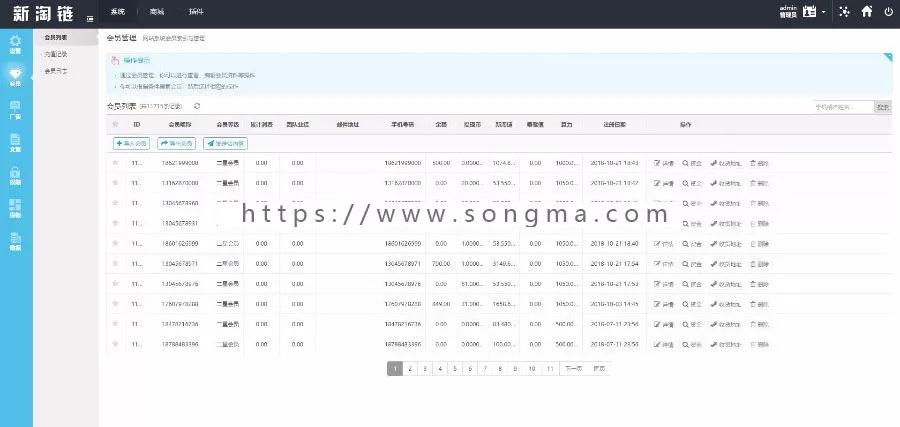Open the grid-squares section in left sidebar
The height and width of the screenshot is (427, 900).
click(x=15, y=208)
